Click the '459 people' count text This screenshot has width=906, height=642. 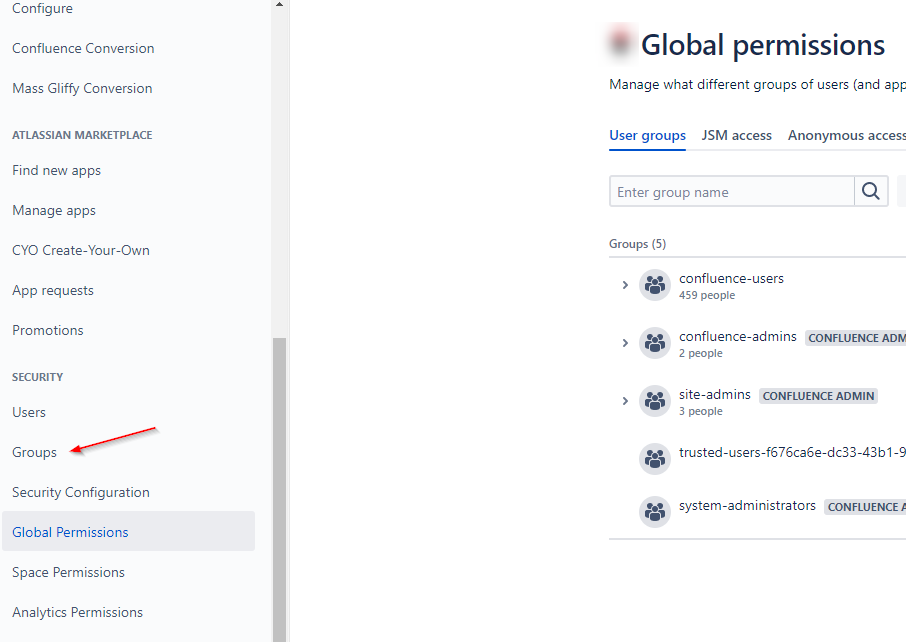(x=707, y=295)
